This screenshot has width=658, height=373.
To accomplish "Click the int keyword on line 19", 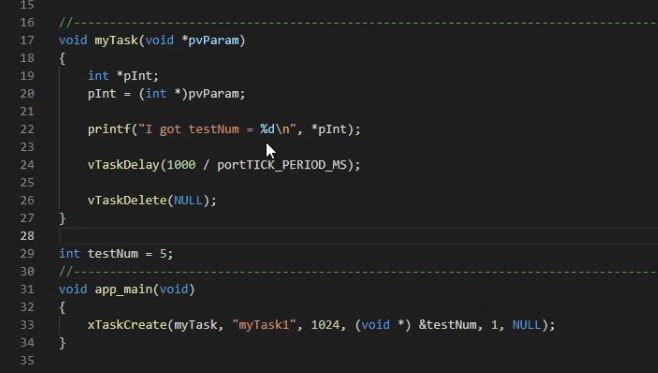I will (98, 76).
